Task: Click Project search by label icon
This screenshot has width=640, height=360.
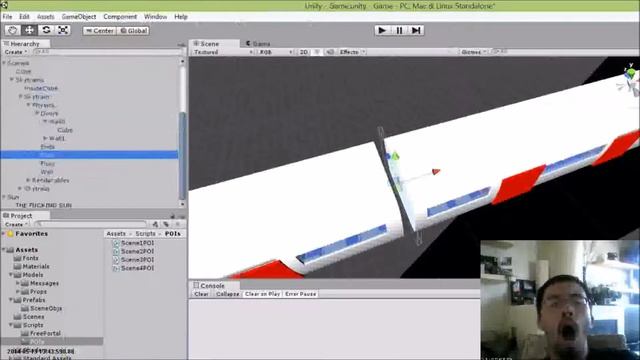Action: tap(166, 224)
